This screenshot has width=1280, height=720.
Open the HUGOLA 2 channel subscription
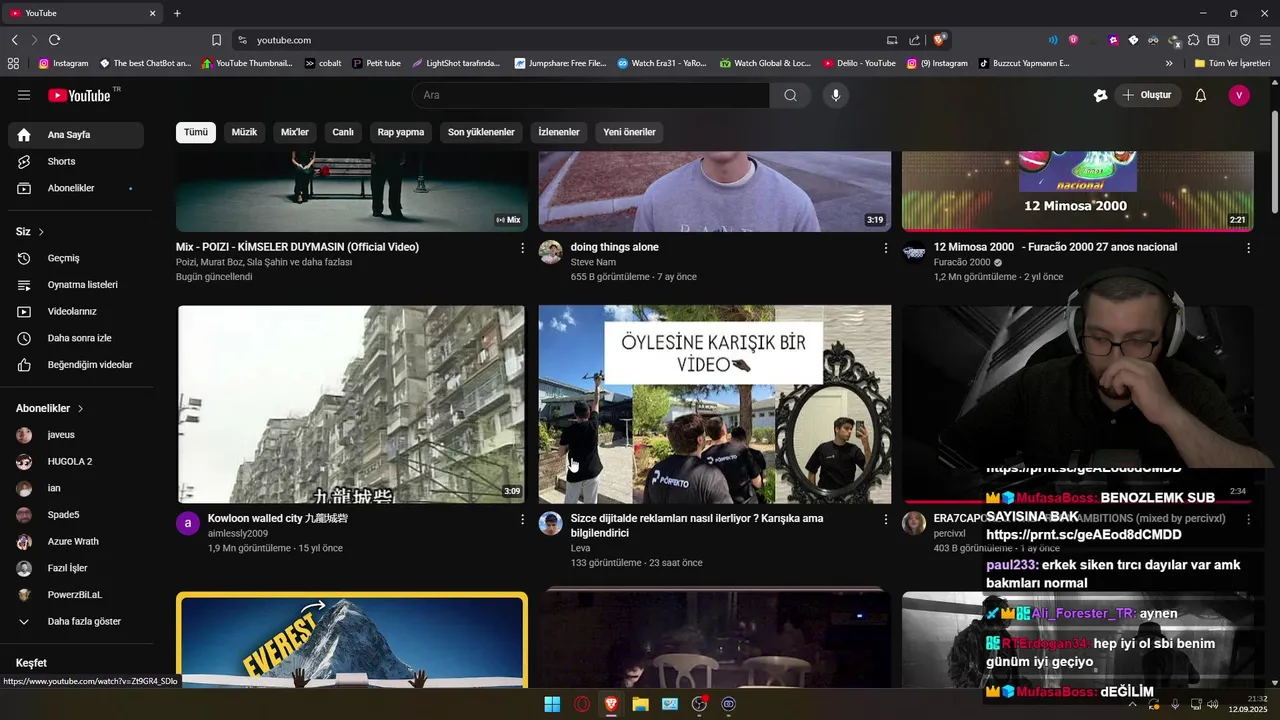[x=76, y=462]
